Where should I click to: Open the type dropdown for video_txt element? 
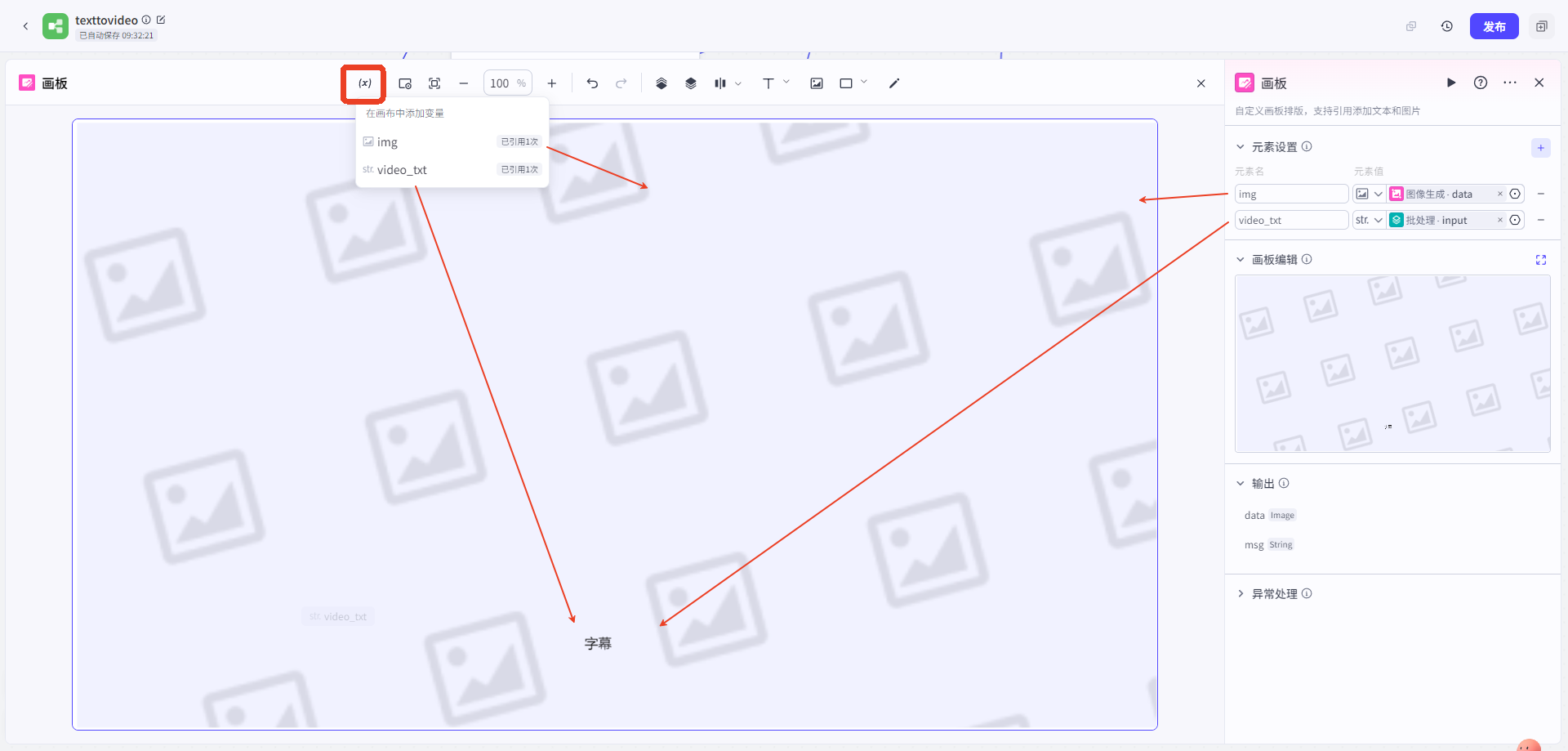point(1369,220)
